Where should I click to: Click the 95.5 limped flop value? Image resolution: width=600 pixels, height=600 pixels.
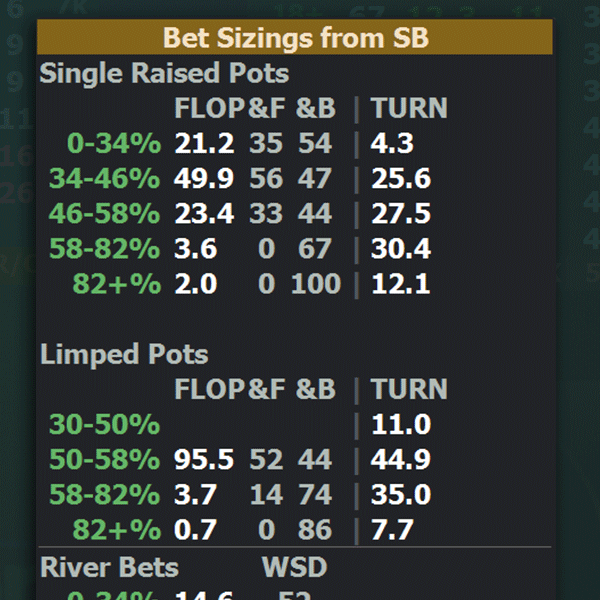pos(204,459)
